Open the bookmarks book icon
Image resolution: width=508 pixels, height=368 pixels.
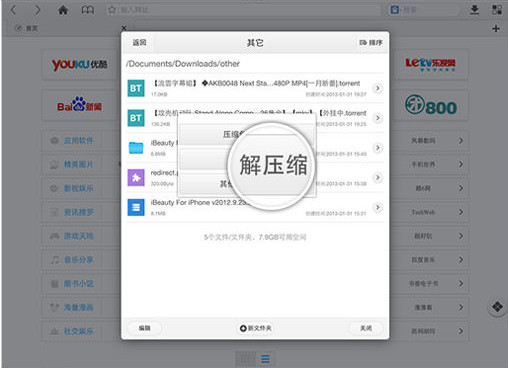[x=88, y=10]
